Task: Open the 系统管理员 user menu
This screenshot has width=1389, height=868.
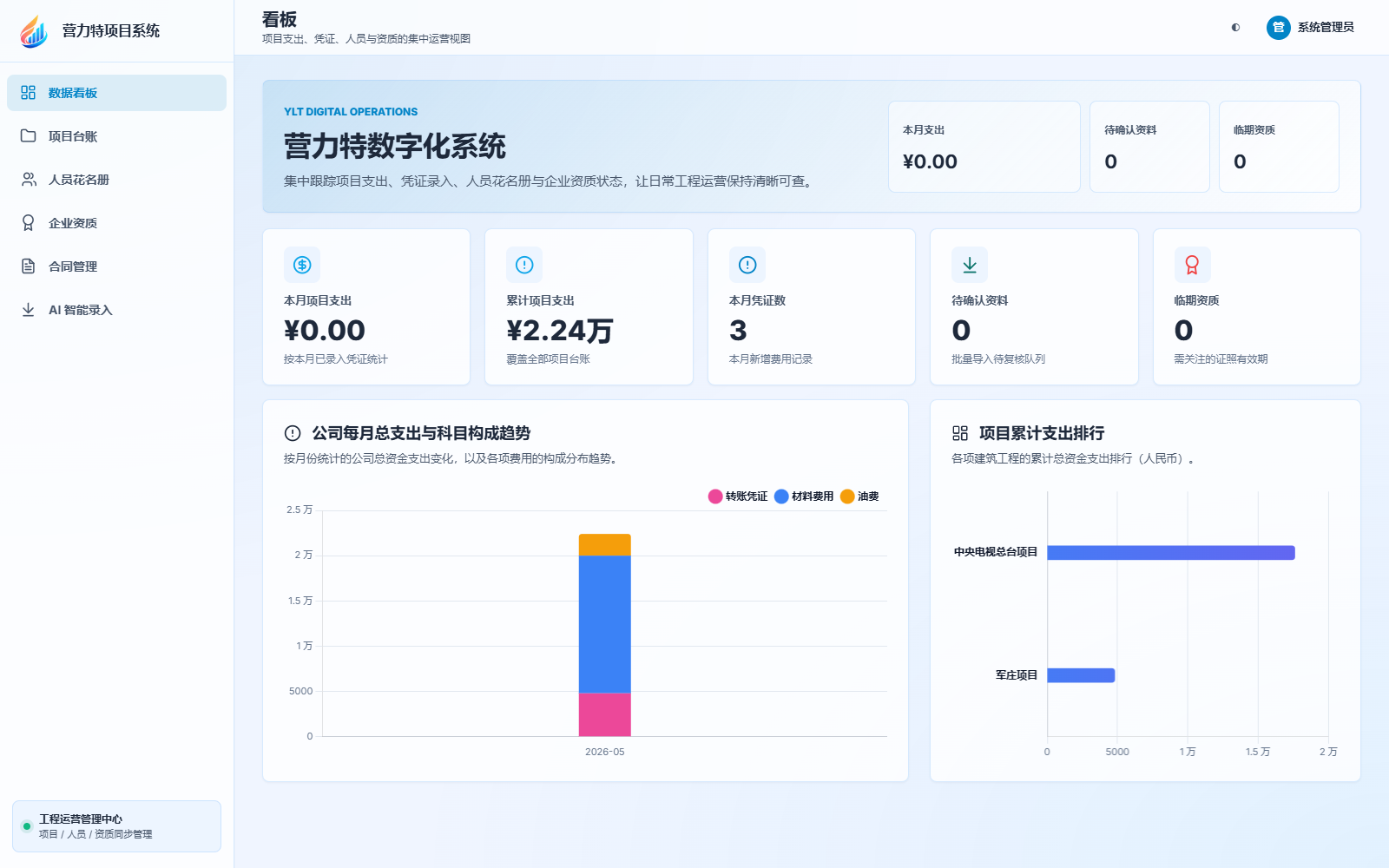Action: (x=1311, y=28)
